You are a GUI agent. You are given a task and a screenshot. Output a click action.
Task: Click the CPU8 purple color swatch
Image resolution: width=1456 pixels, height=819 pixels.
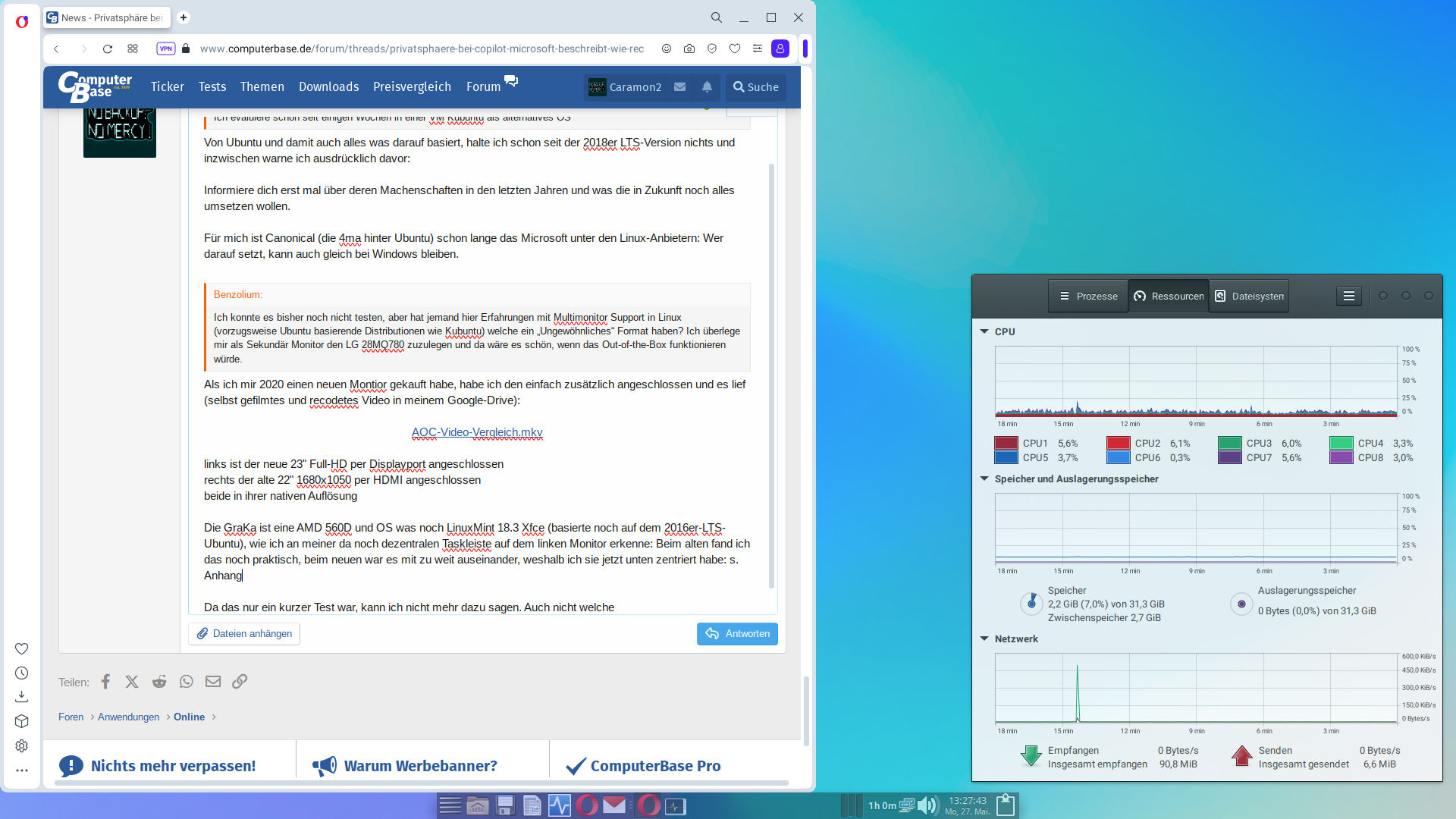(x=1341, y=458)
